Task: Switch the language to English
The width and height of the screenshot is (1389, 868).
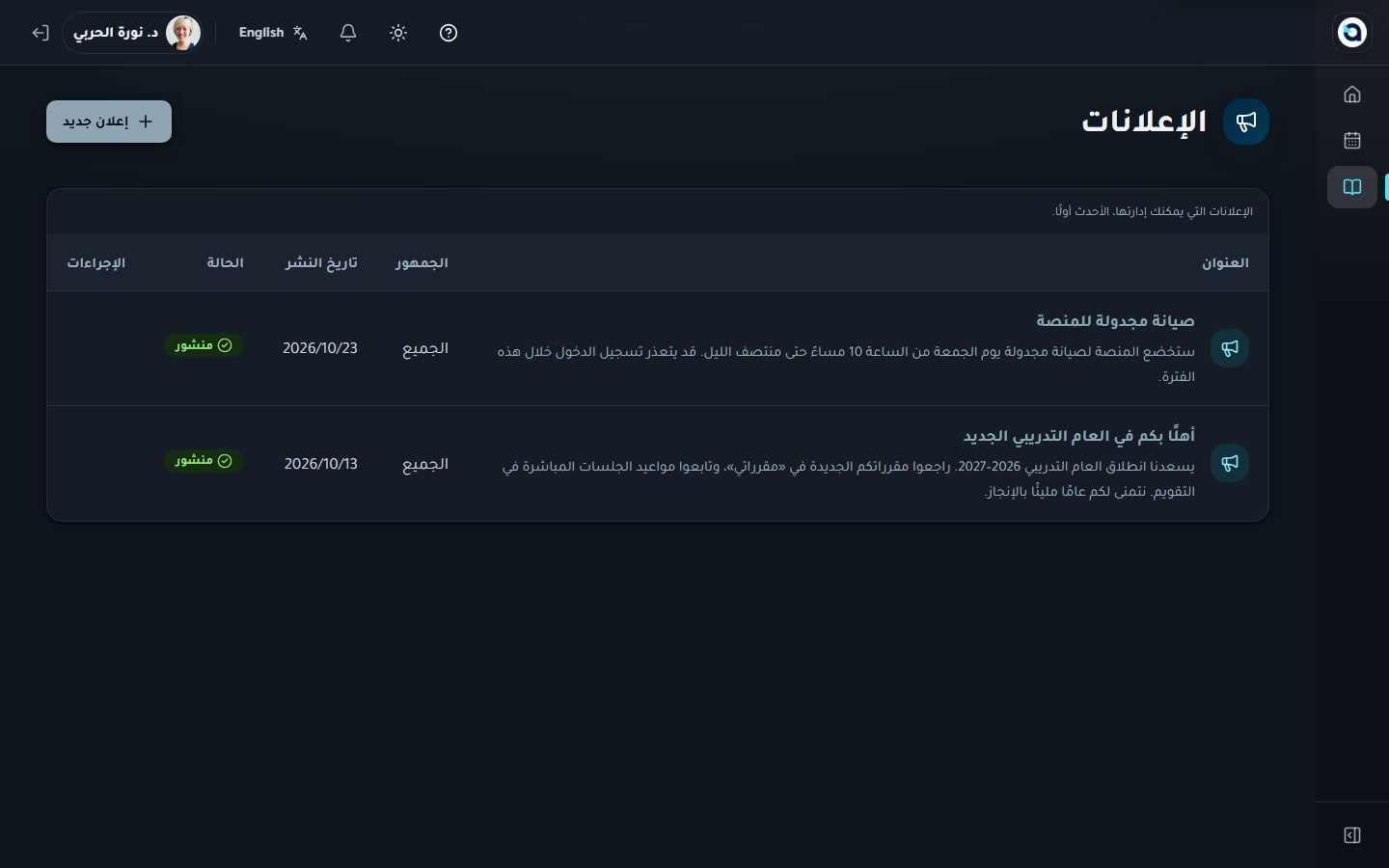Action: point(273,33)
